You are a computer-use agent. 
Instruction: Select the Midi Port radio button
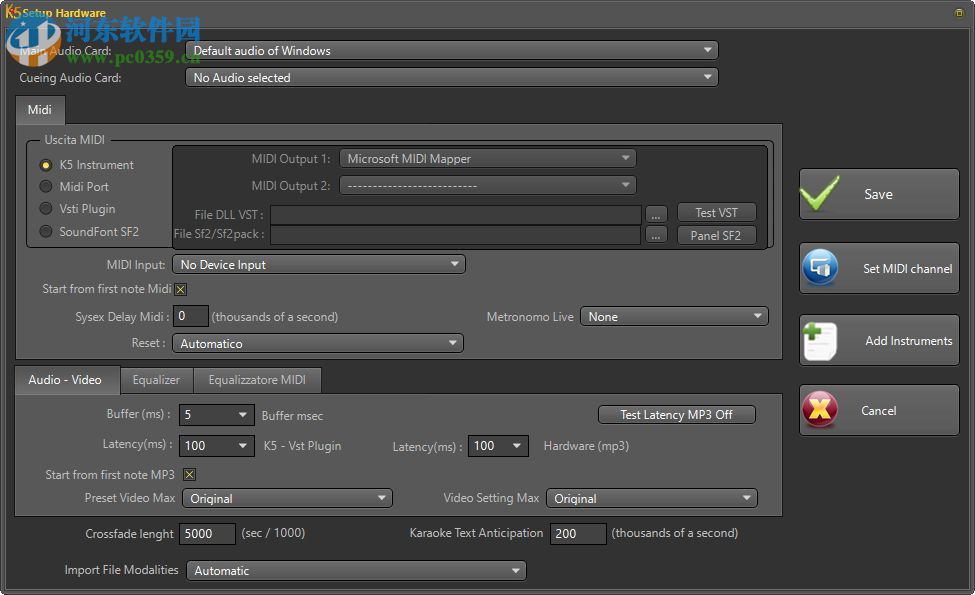45,187
